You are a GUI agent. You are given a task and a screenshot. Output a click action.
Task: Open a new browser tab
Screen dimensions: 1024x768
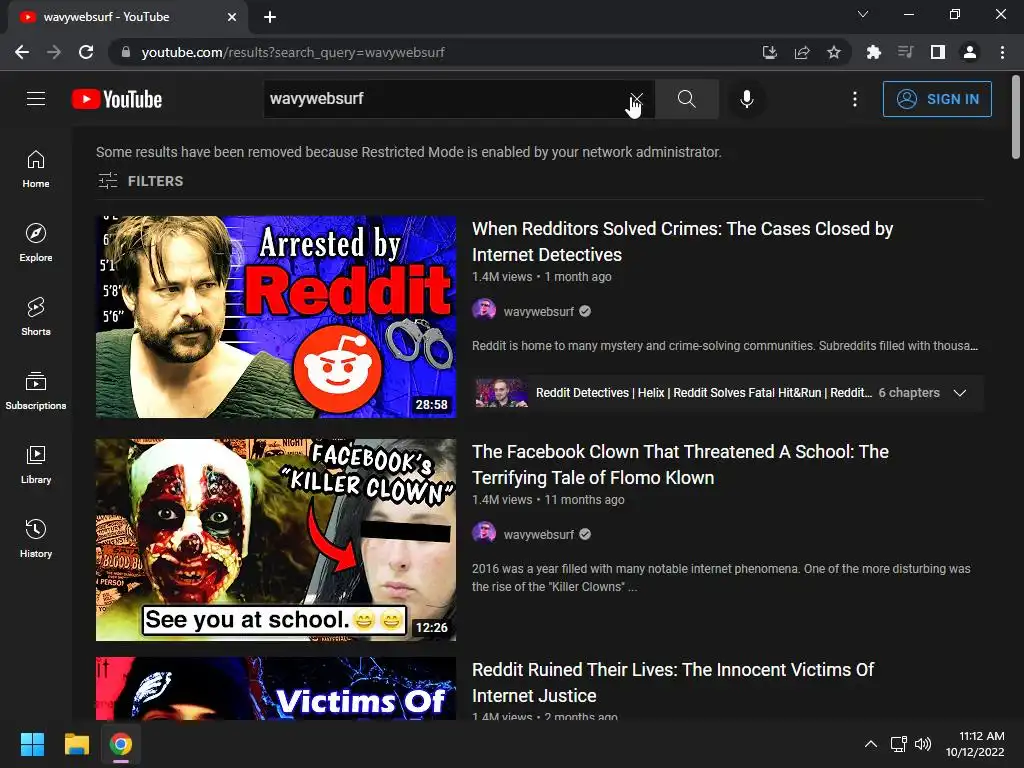point(270,17)
